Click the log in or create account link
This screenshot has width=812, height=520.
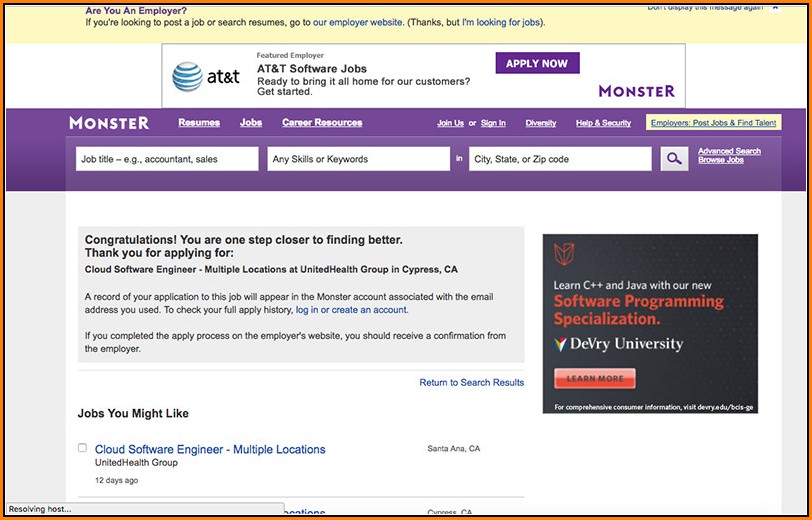(x=351, y=310)
